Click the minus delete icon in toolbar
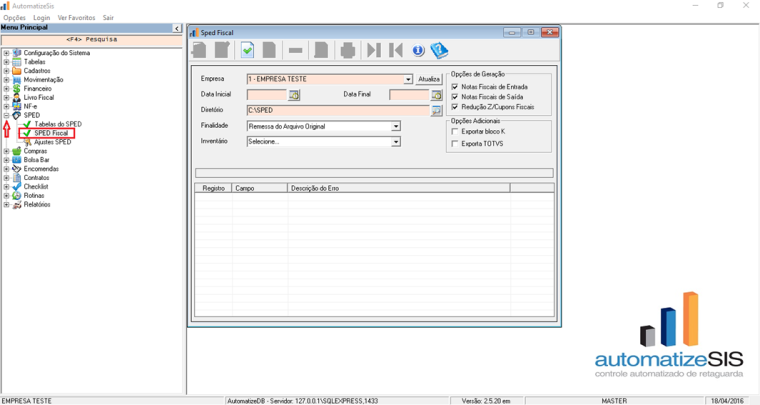 pos(295,50)
